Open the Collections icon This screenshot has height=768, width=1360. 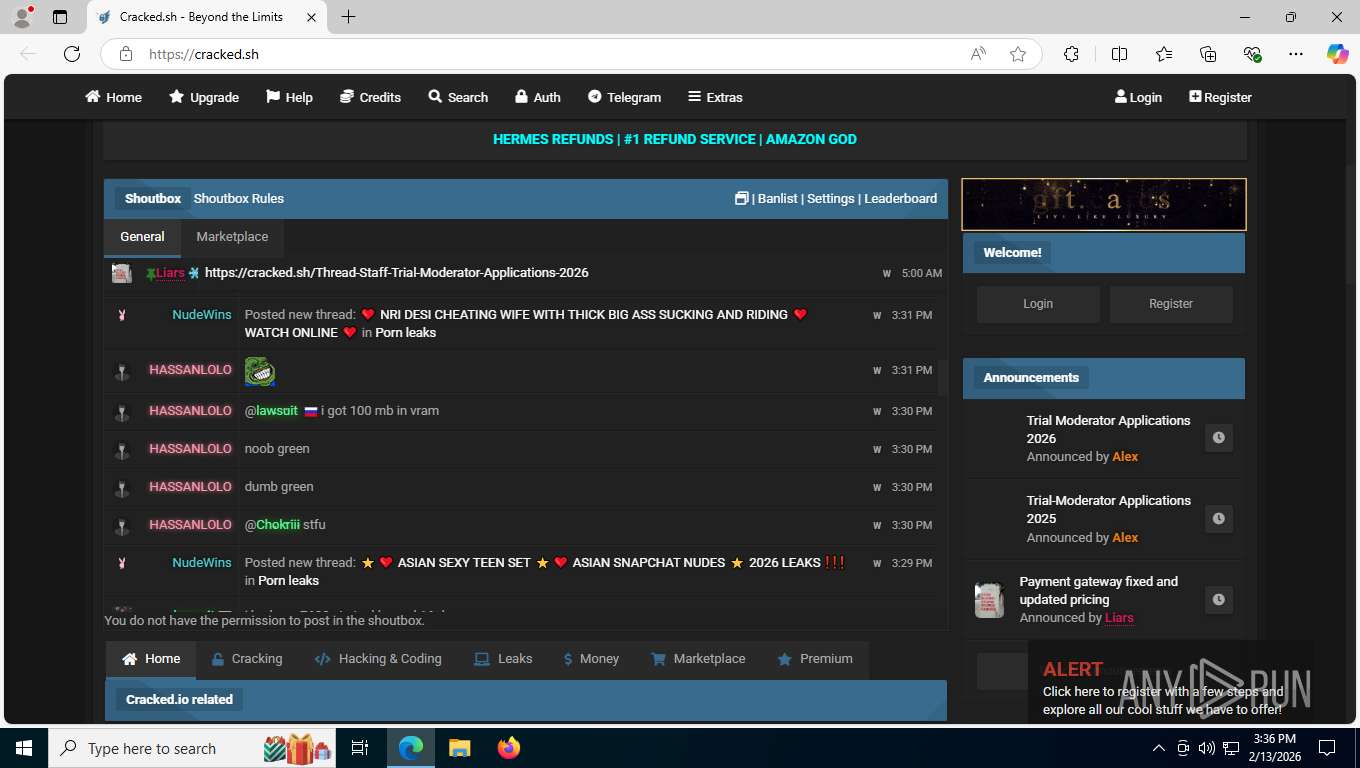(1208, 54)
